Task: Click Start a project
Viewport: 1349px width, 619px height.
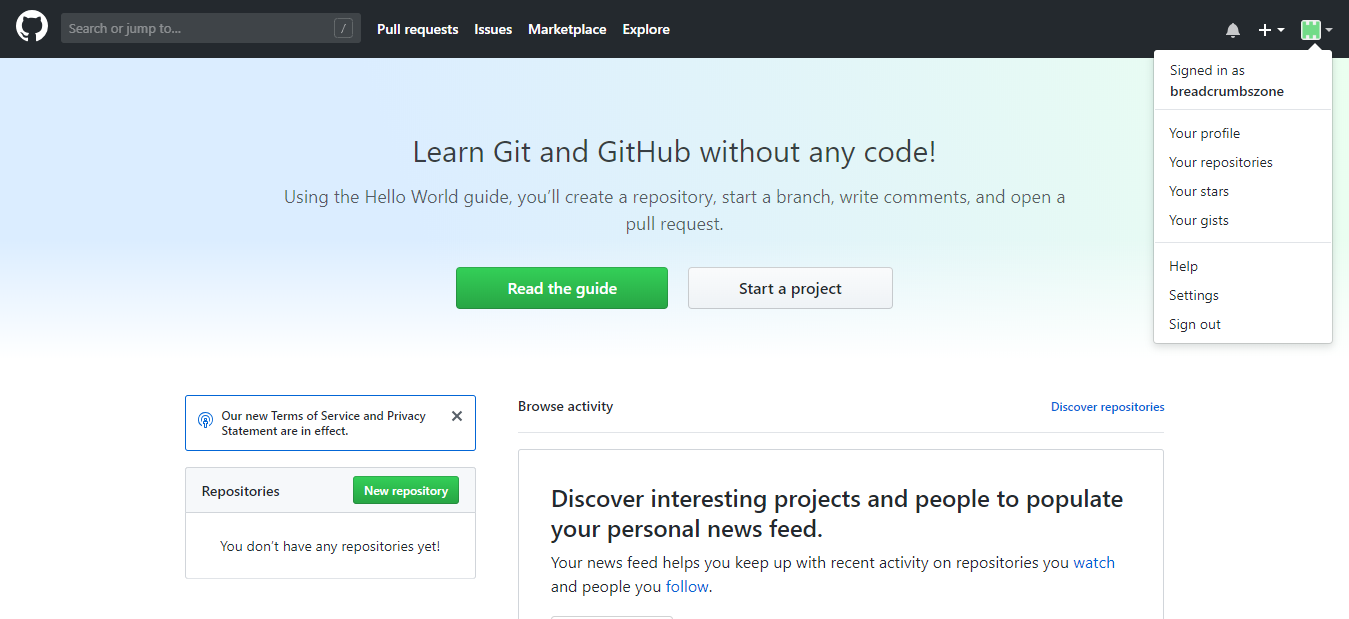Action: [789, 288]
